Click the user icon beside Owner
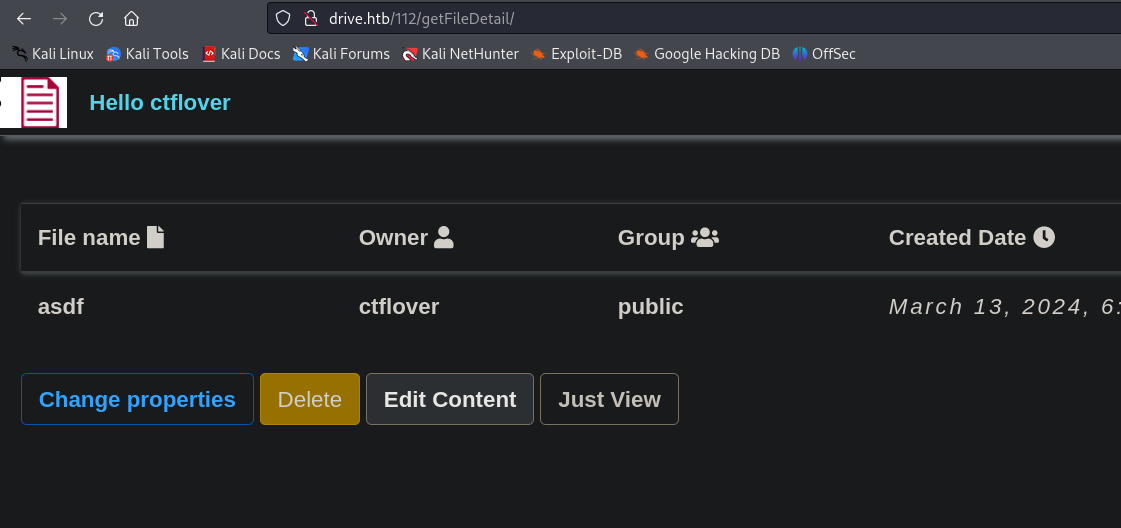The height and width of the screenshot is (528, 1121). point(444,237)
